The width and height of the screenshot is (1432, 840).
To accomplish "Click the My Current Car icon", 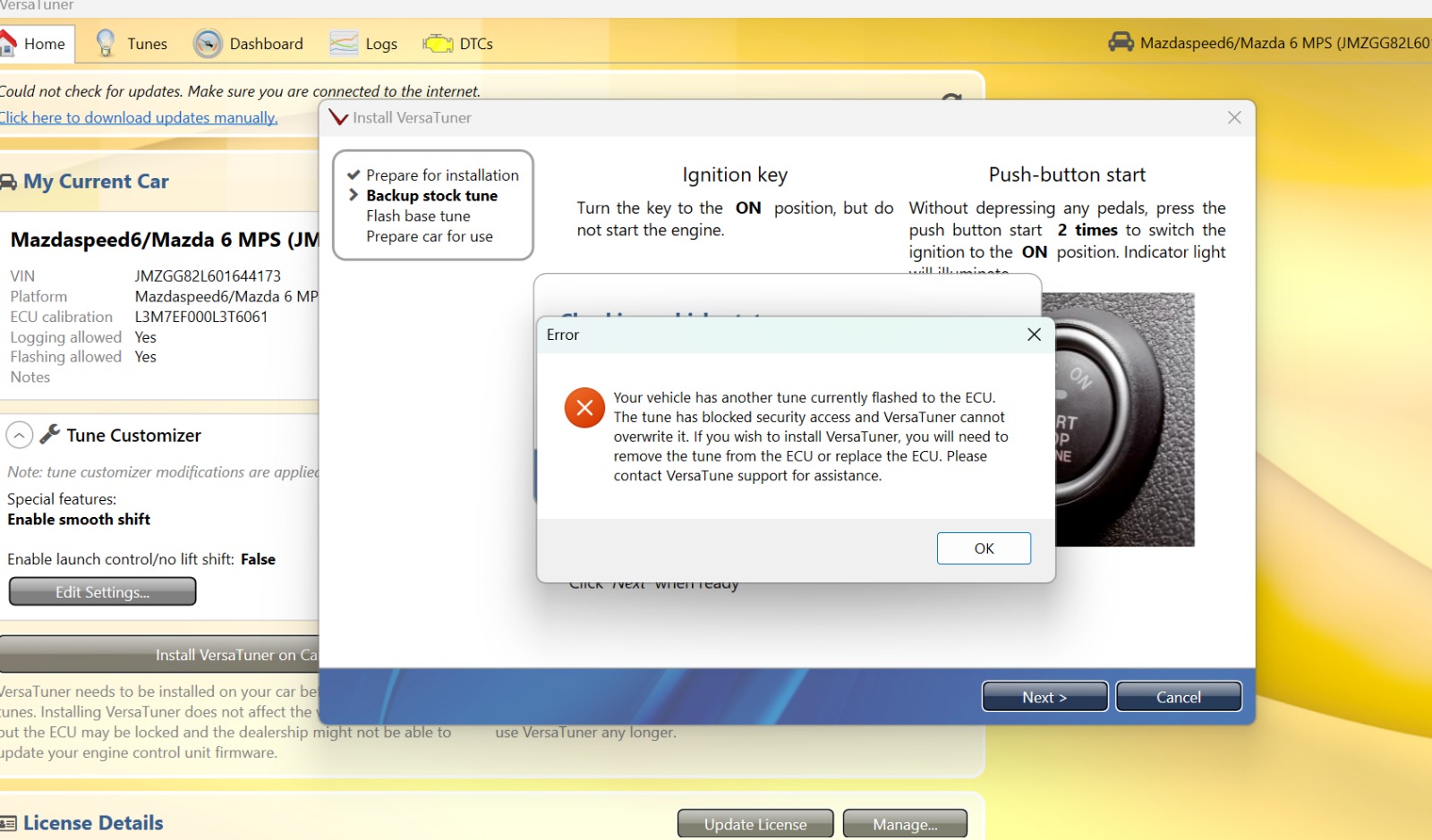I will [x=8, y=182].
